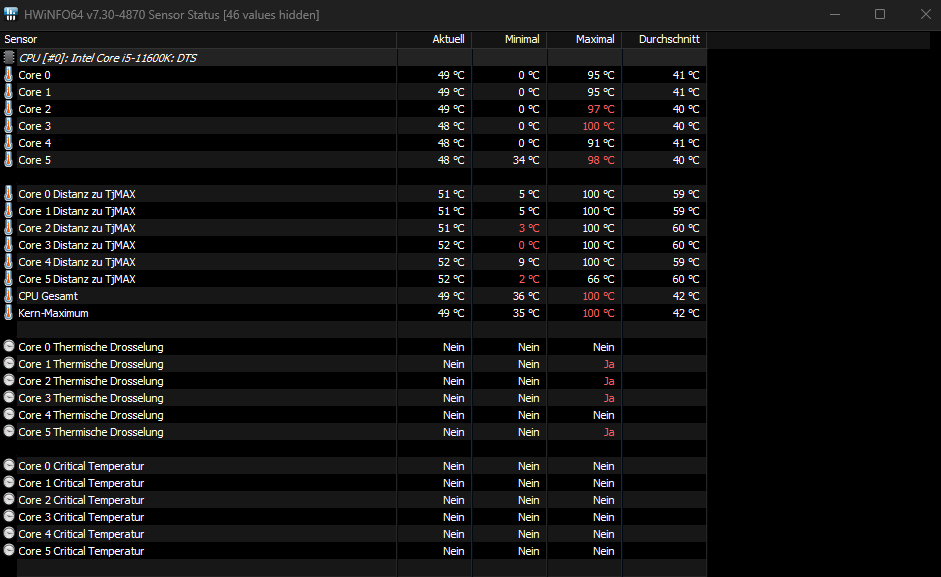Click status icon for Core 4 Thermische Drosselung
This screenshot has height=577, width=941.
9,414
